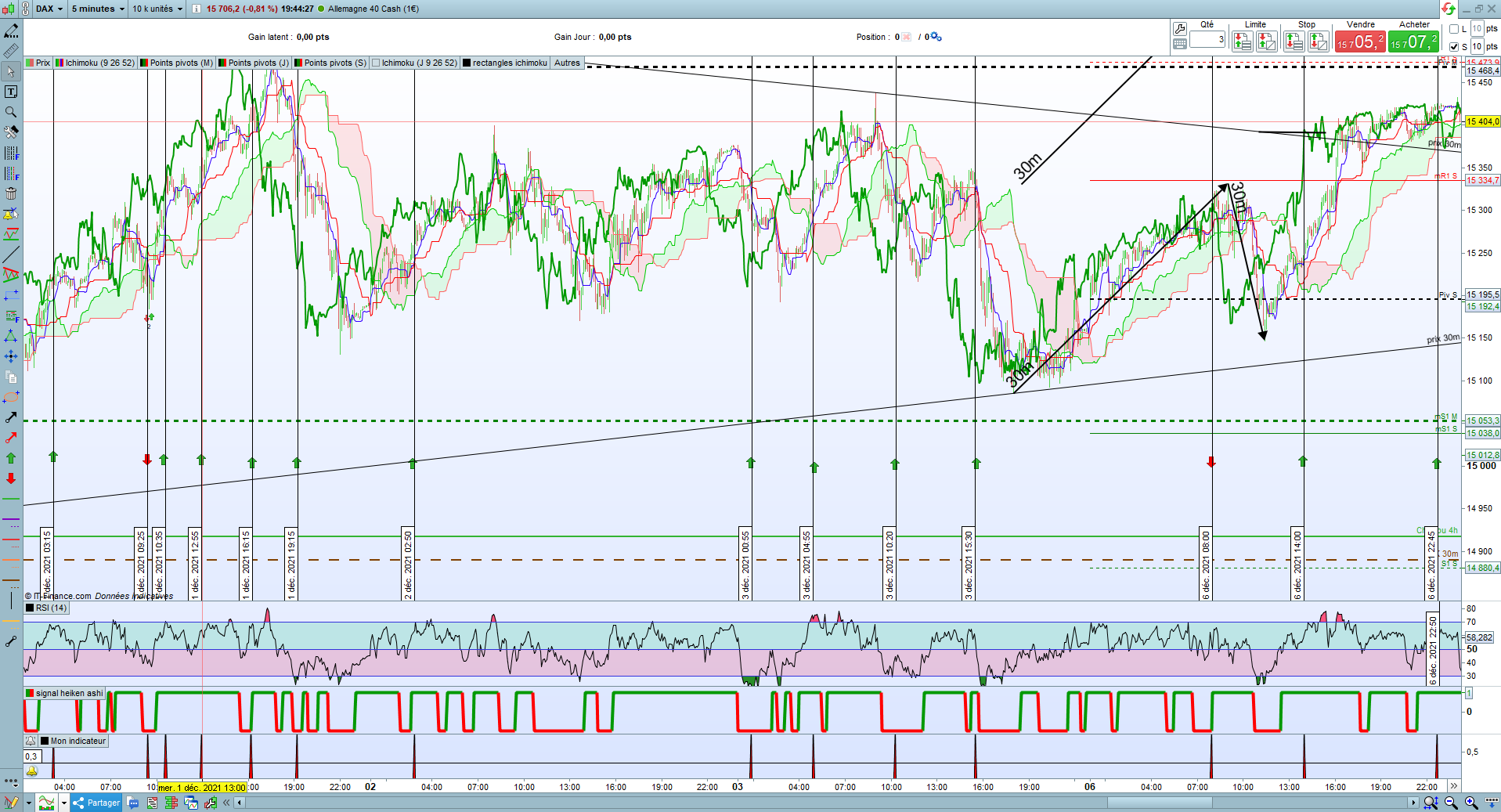1501x812 pixels.
Task: Click the bell alert creation icon
Action: [11, 214]
